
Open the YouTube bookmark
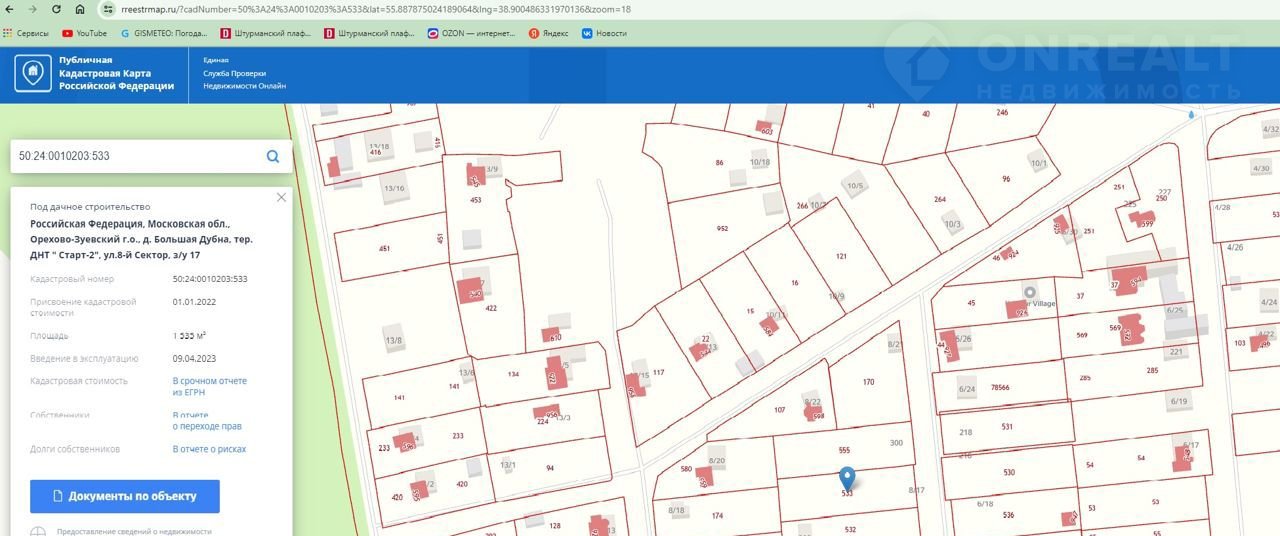pos(84,33)
